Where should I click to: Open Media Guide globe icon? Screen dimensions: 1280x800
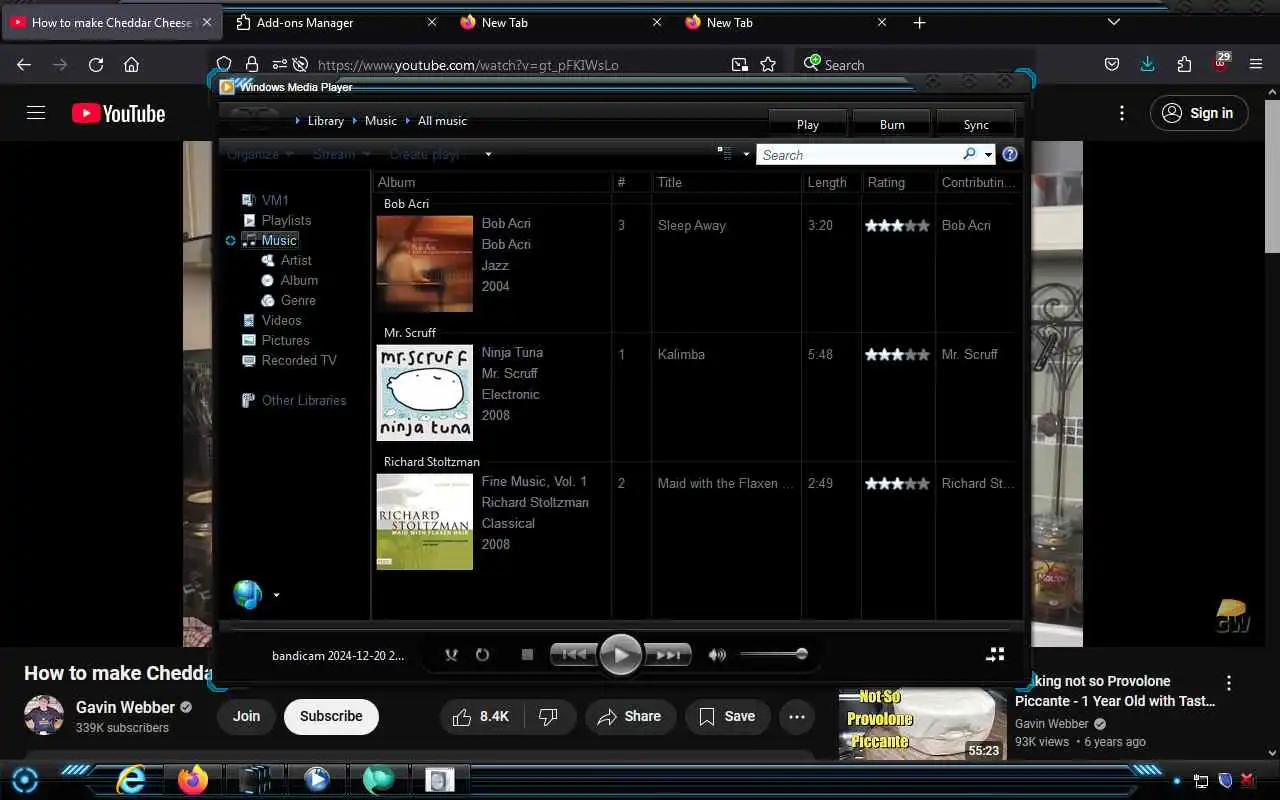pos(247,594)
